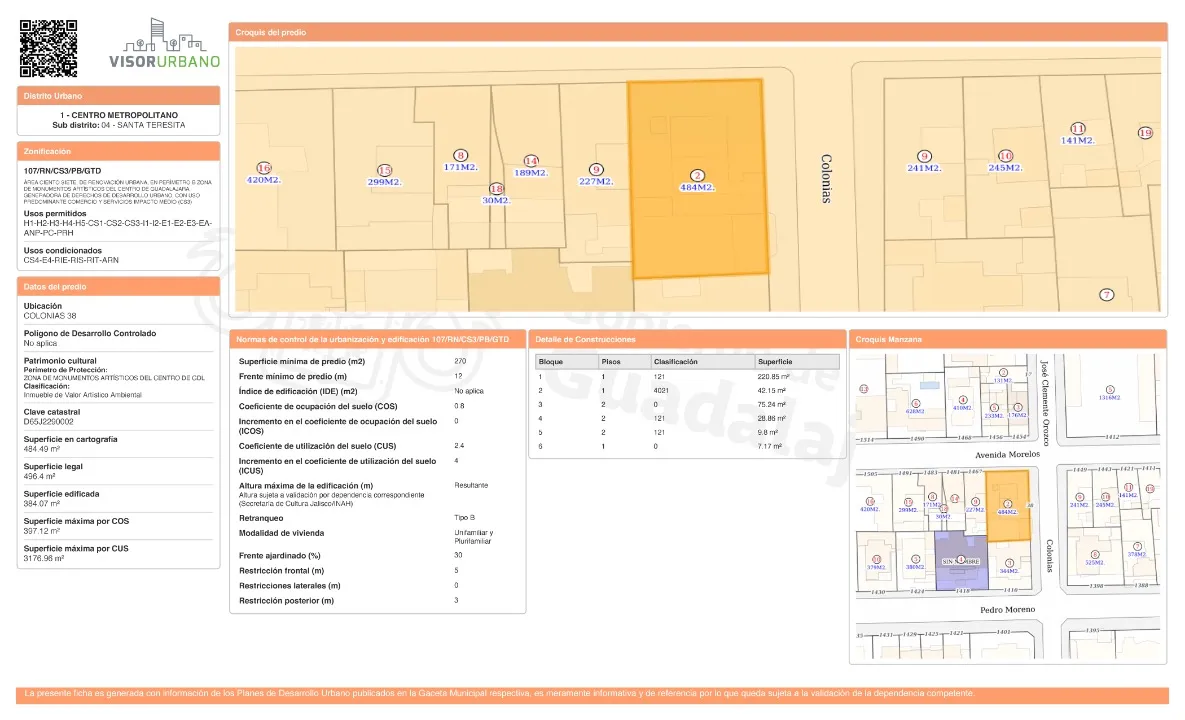Click the José Clemente Orozco street label

pyautogui.click(x=1044, y=403)
